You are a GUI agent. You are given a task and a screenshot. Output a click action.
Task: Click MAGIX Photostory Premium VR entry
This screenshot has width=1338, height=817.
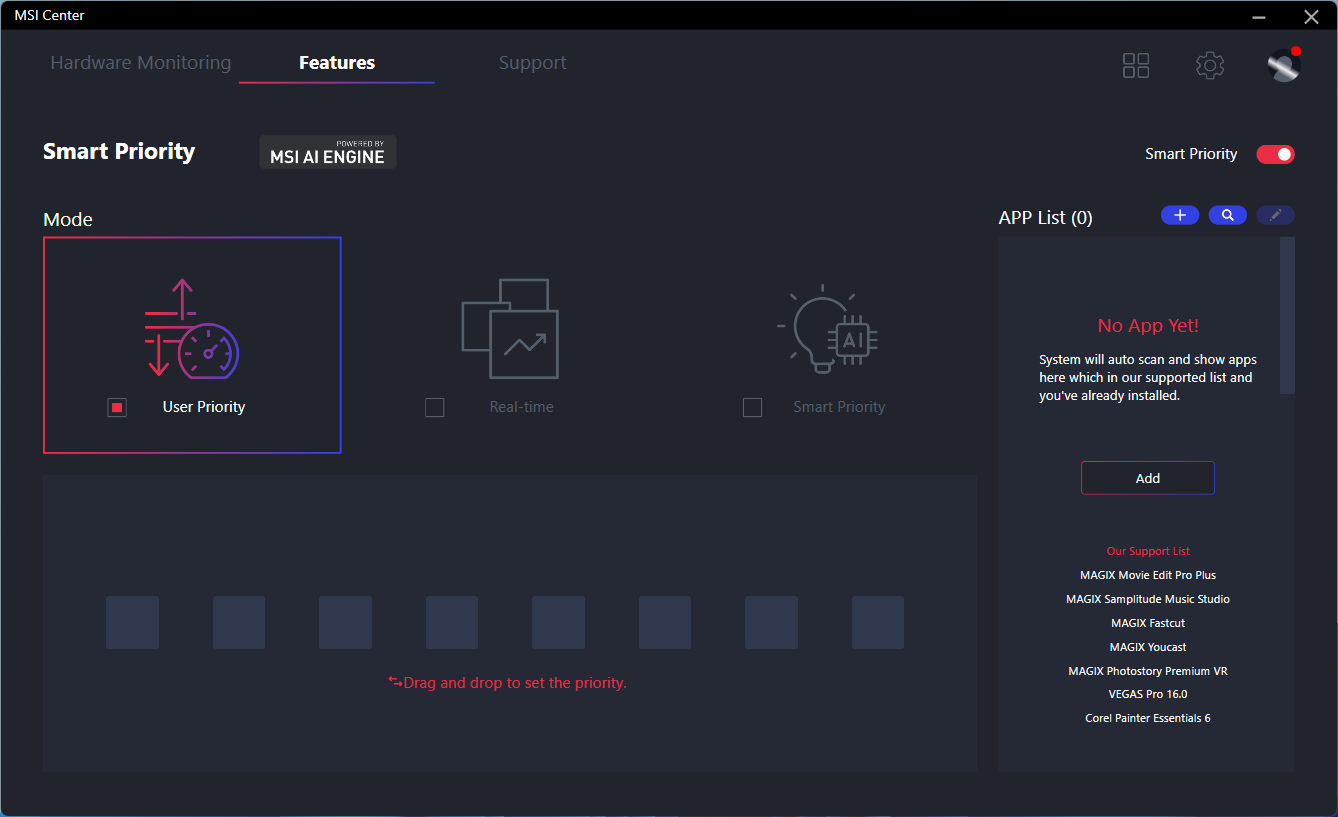click(1148, 671)
